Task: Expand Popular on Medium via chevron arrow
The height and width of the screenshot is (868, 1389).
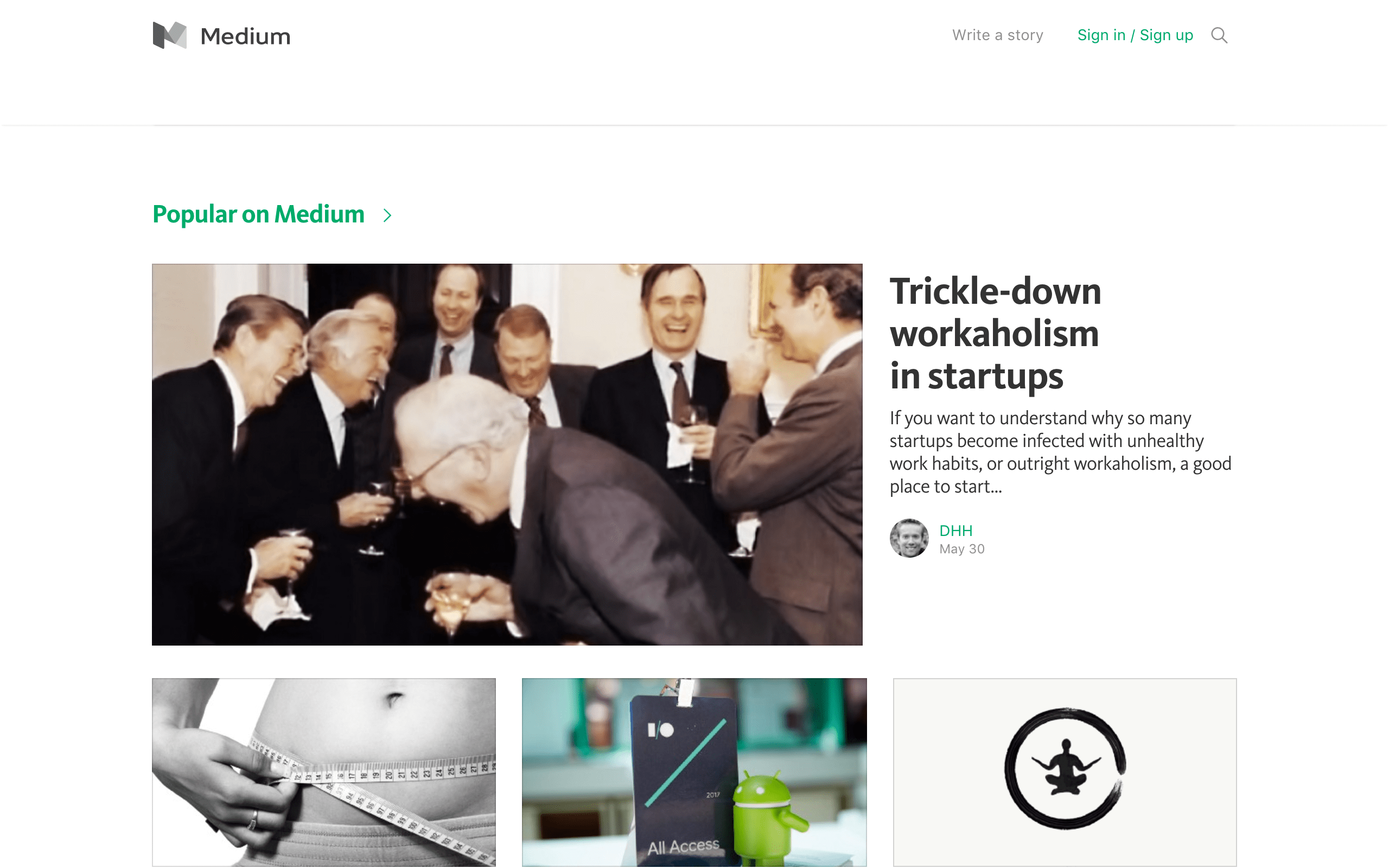Action: (x=387, y=215)
